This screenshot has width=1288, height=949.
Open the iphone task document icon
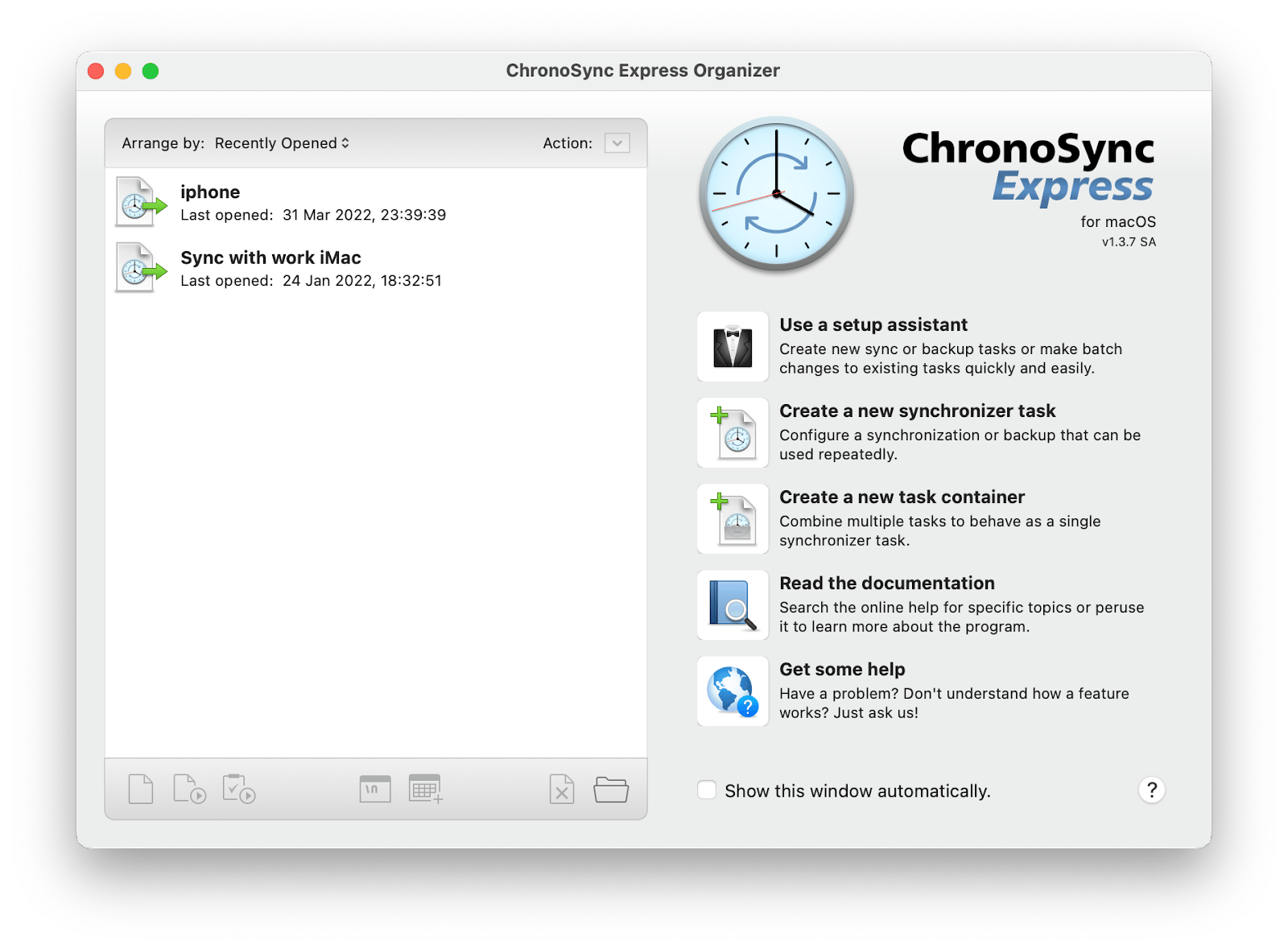[141, 202]
